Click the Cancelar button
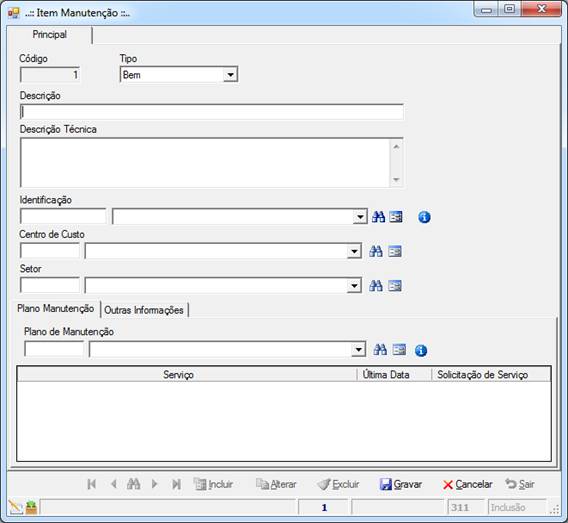The image size is (568, 523). tap(467, 484)
